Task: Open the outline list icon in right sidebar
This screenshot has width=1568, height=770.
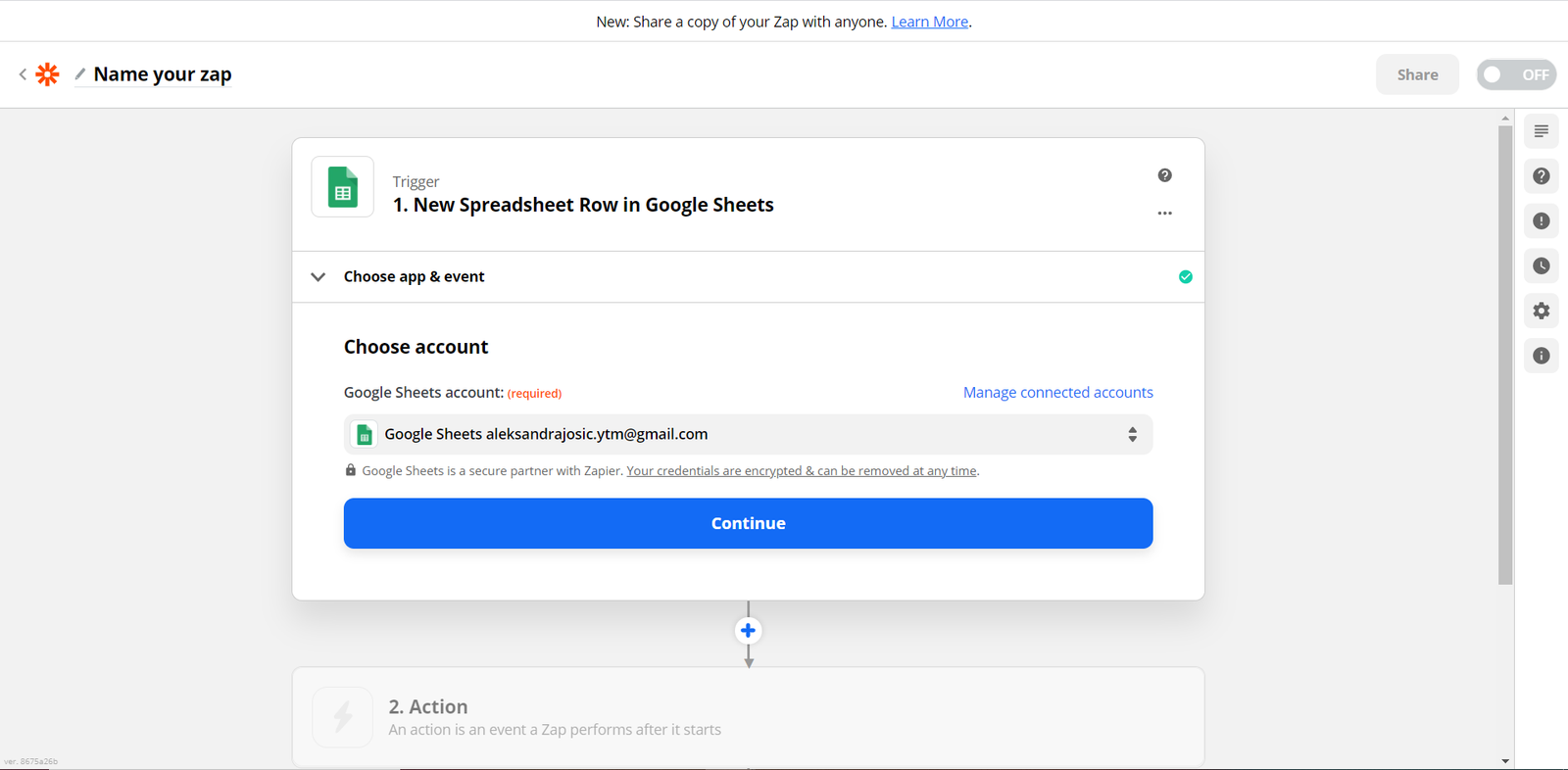Action: coord(1541,131)
